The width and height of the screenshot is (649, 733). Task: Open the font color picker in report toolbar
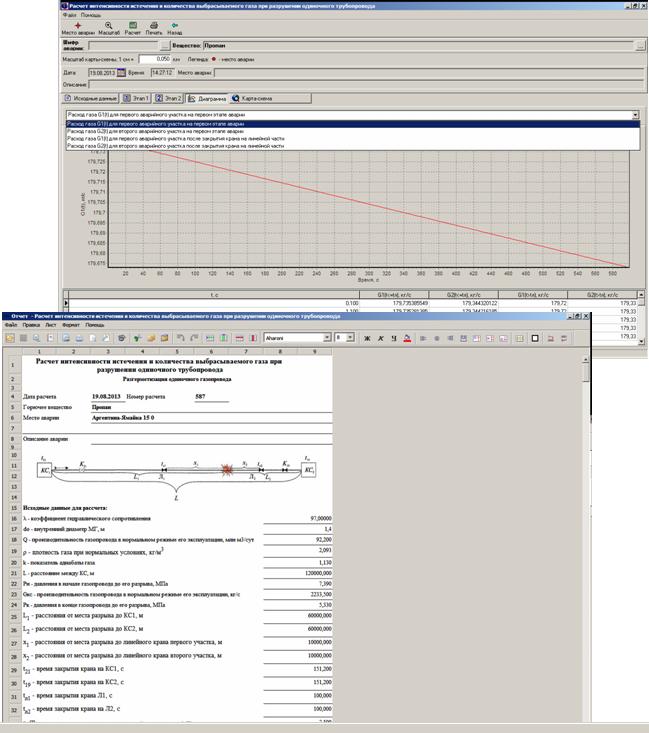(x=407, y=338)
